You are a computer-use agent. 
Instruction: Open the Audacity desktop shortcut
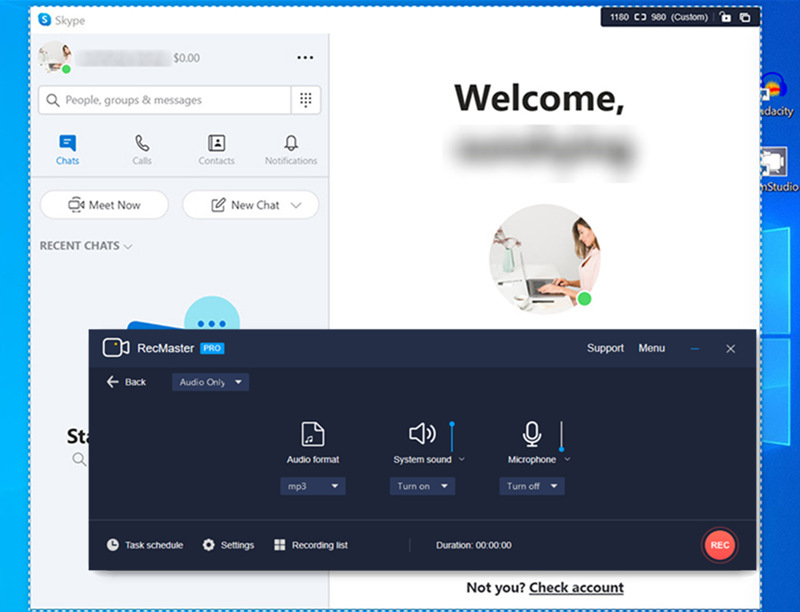coord(778,95)
